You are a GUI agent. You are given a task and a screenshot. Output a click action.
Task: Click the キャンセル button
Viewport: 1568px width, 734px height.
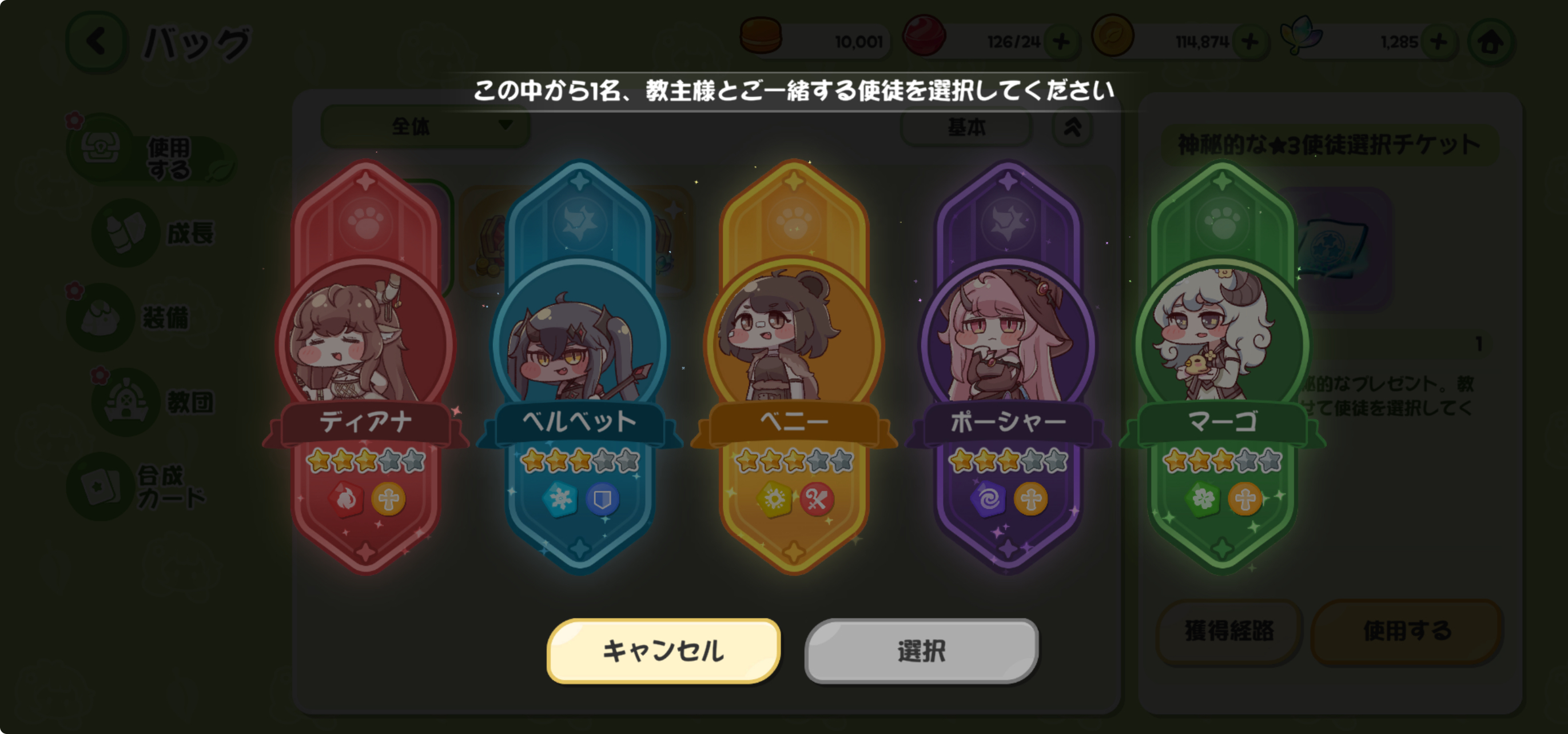pos(663,651)
